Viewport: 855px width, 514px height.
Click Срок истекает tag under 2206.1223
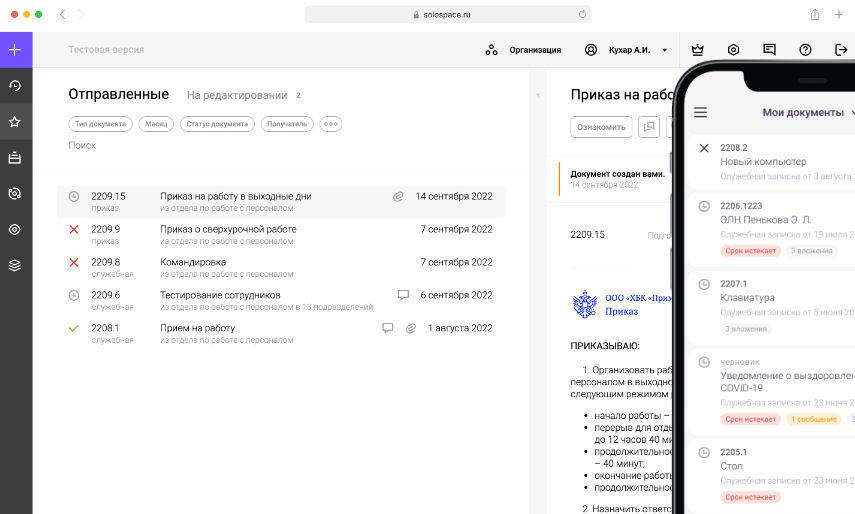[750, 251]
